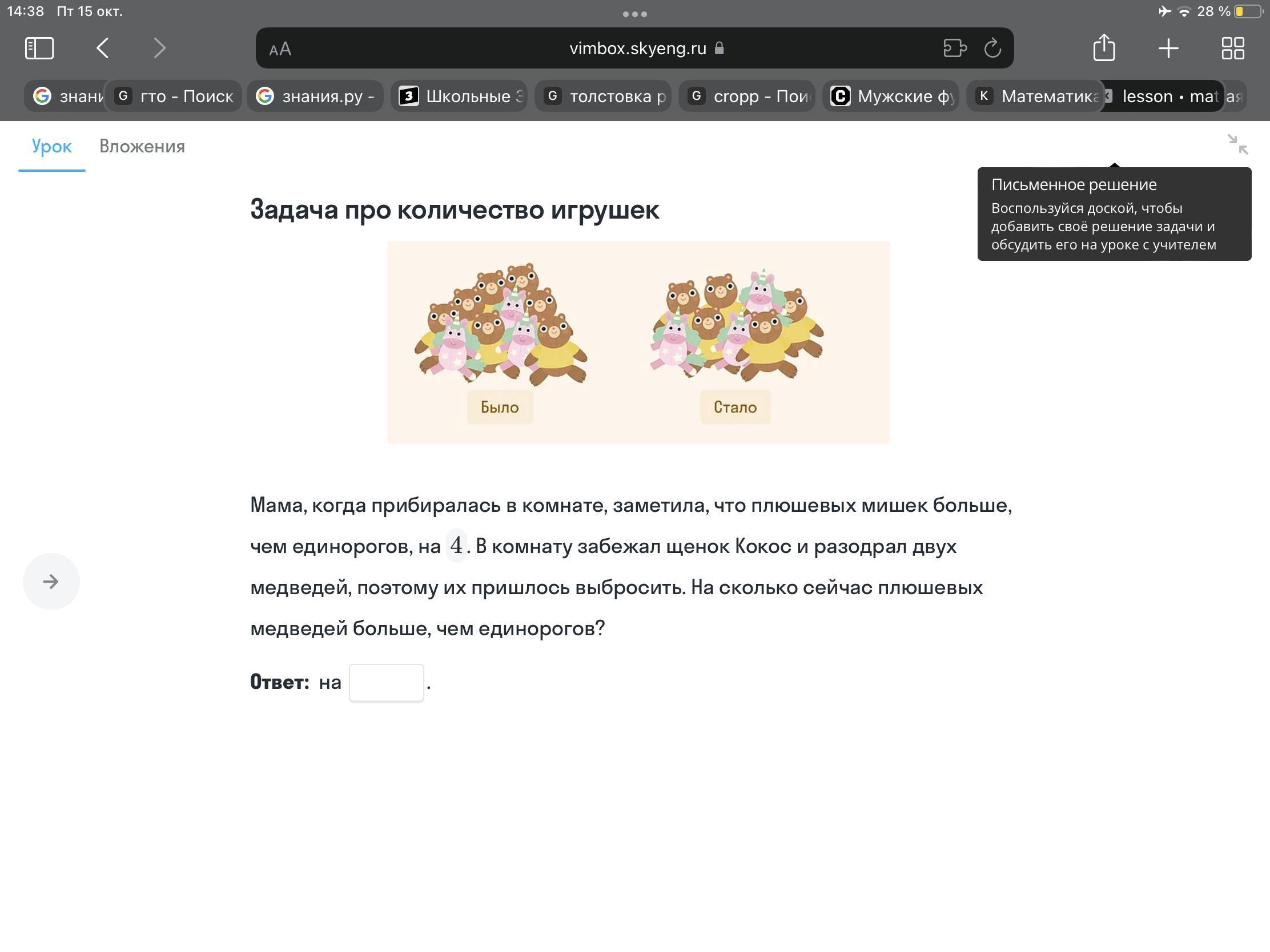Tap the reload page icon
The image size is (1270, 952).
(x=992, y=48)
